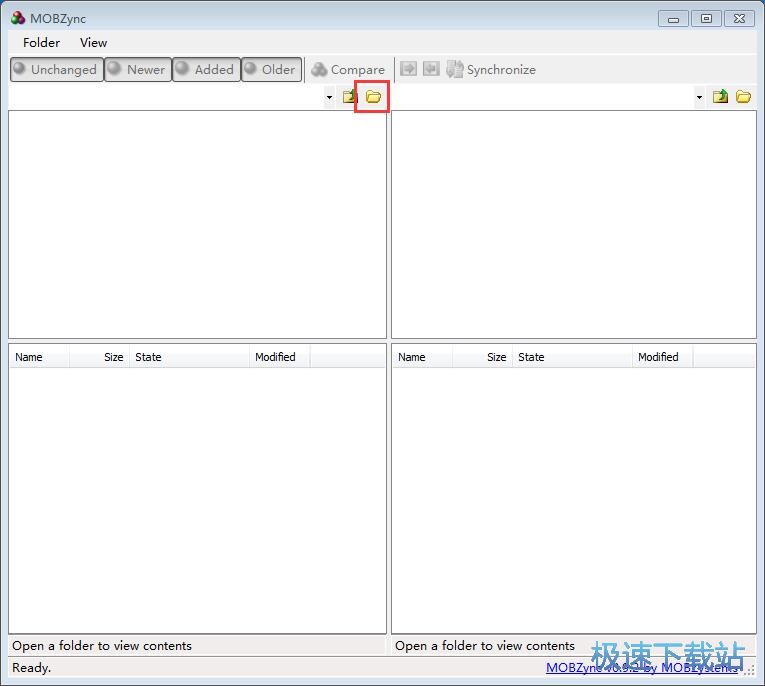Open the MOBZync by MOBZystems link
765x686 pixels.
(x=640, y=668)
